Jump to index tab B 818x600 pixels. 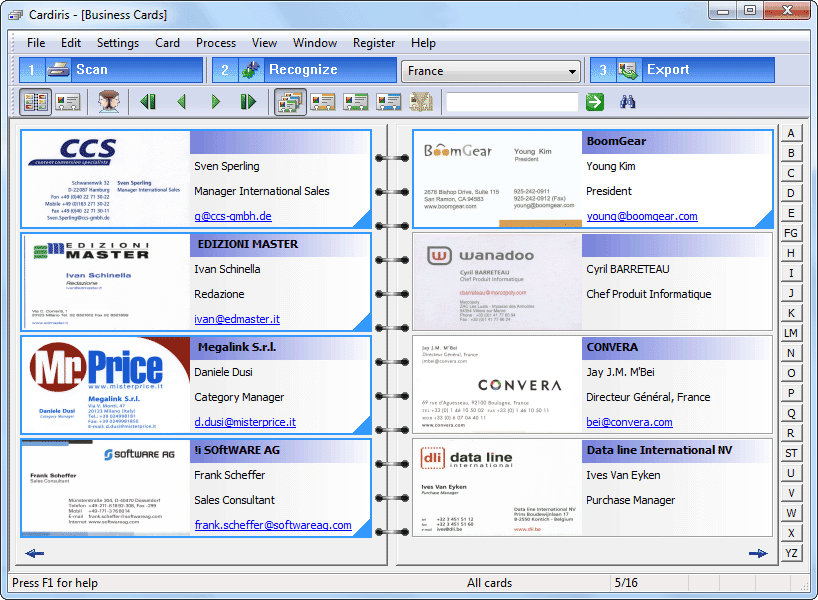click(791, 153)
